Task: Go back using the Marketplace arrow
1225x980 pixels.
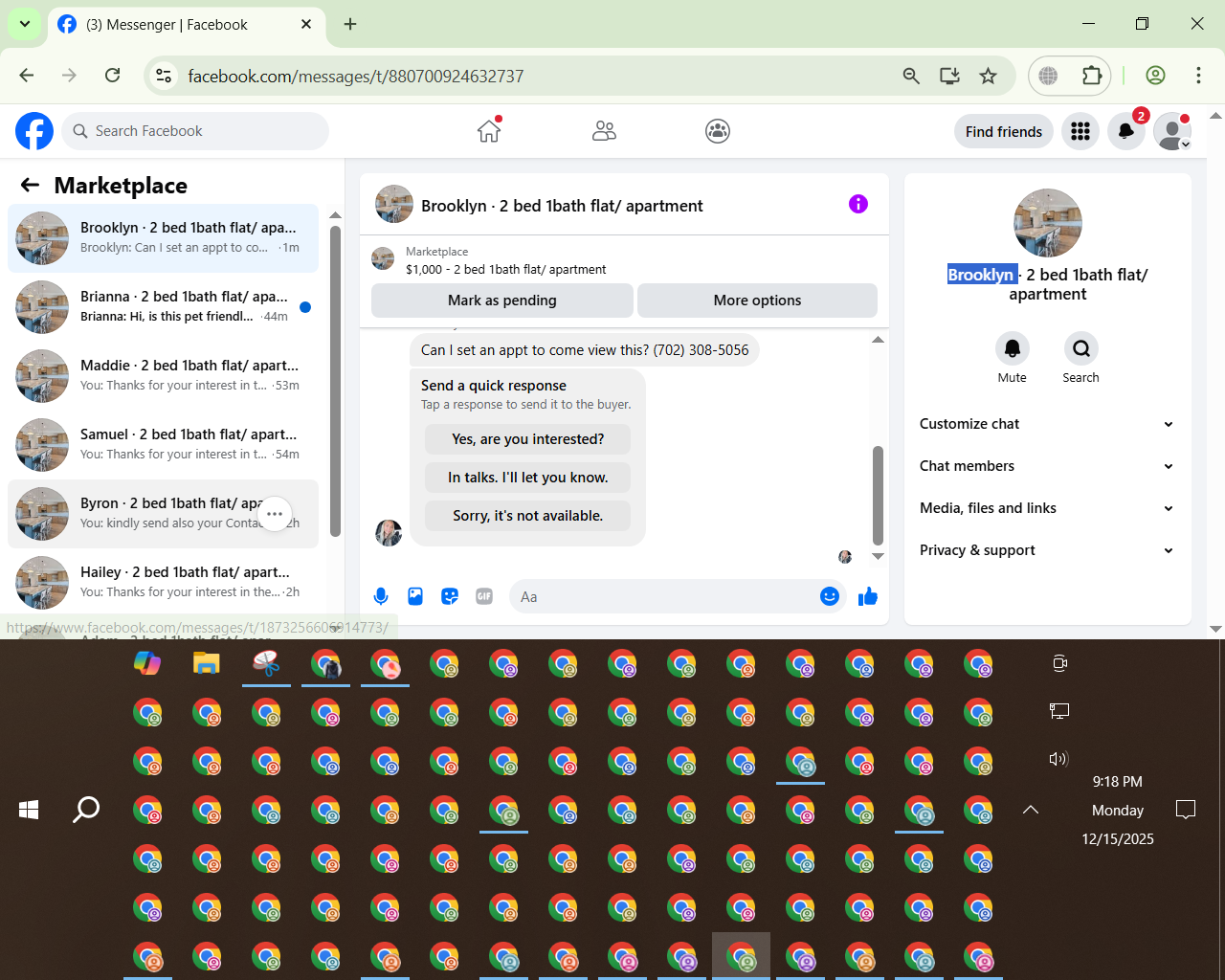Action: pos(30,185)
